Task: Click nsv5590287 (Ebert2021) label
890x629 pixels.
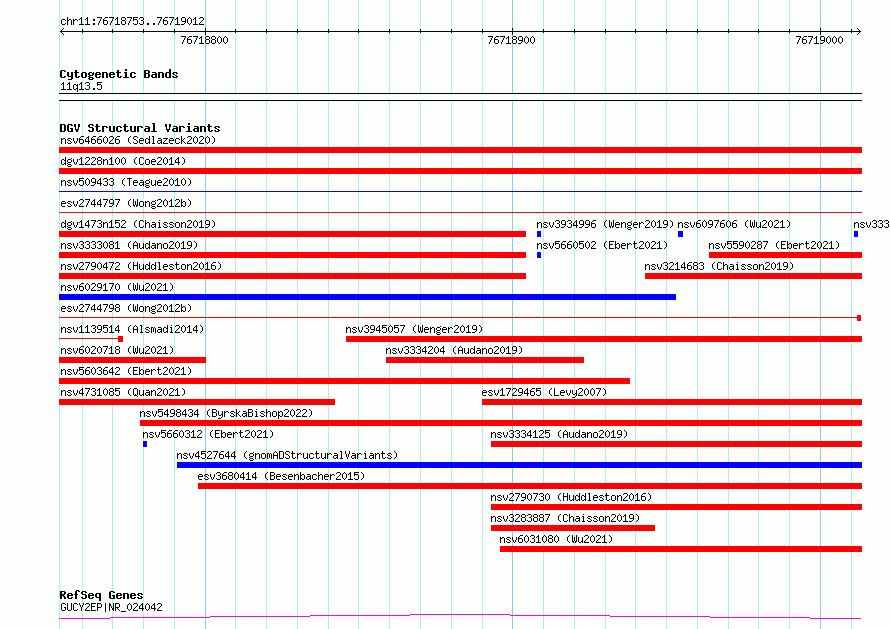Action: point(774,245)
